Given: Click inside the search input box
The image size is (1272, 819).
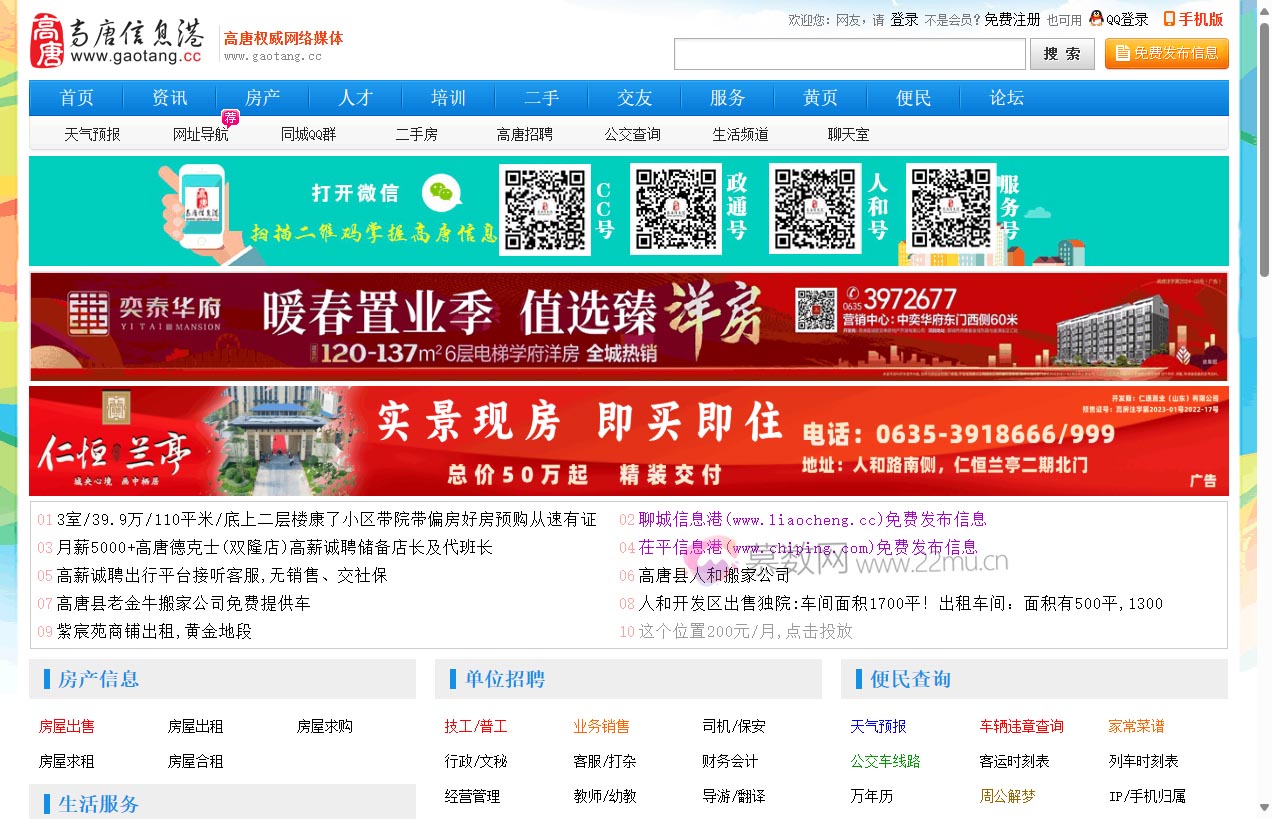Looking at the screenshot, I should point(849,53).
